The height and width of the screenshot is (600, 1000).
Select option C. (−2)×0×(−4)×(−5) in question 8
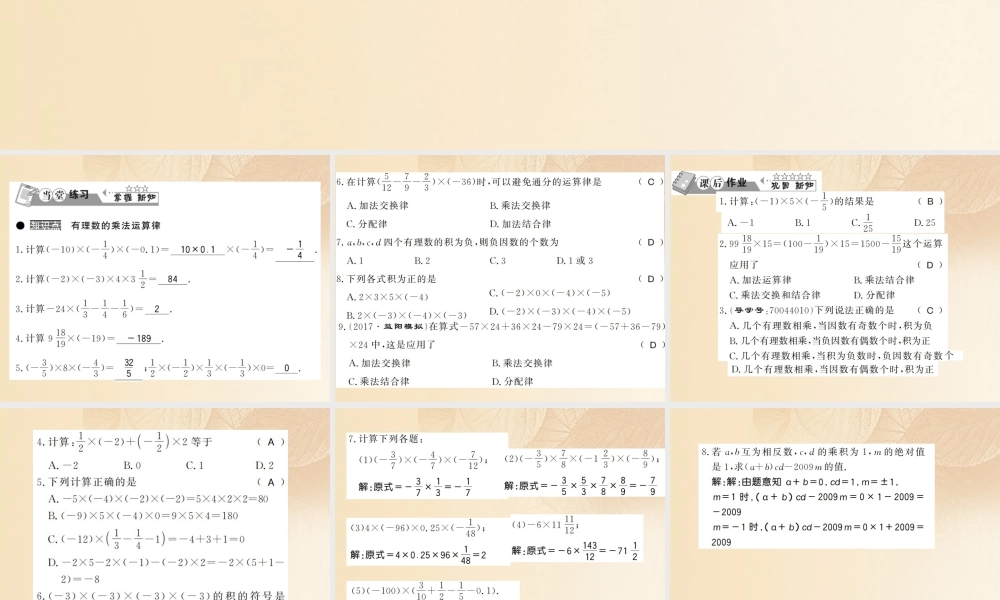[x=550, y=293]
